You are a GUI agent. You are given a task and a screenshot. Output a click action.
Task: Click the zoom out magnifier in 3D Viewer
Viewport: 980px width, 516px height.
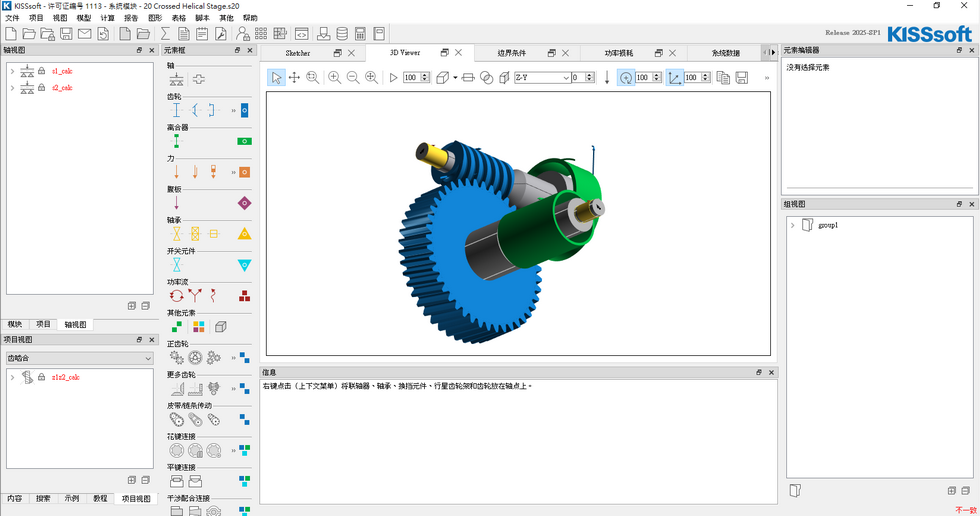click(x=352, y=77)
